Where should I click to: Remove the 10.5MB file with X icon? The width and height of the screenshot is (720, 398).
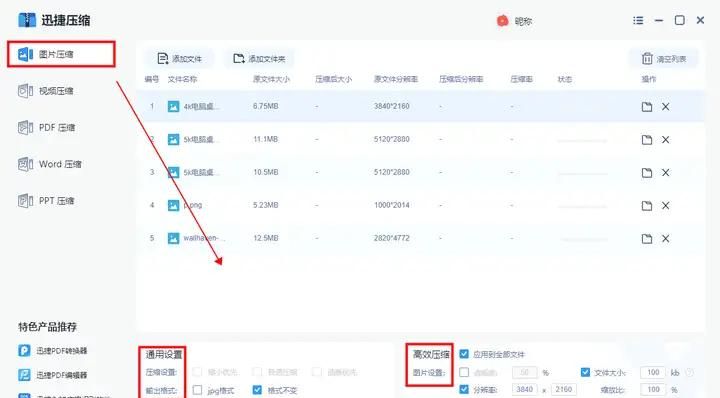coord(665,173)
